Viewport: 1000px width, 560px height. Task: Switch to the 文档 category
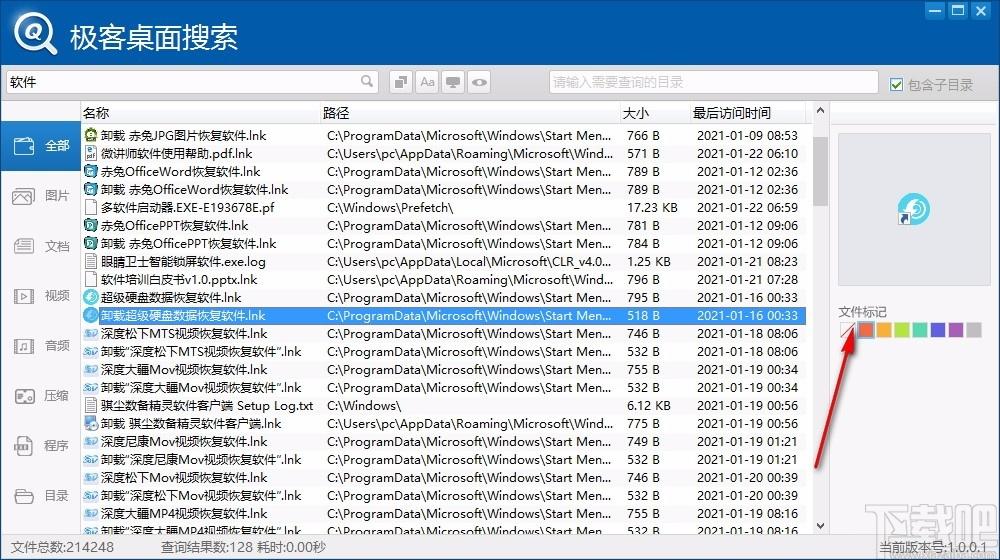click(x=41, y=246)
